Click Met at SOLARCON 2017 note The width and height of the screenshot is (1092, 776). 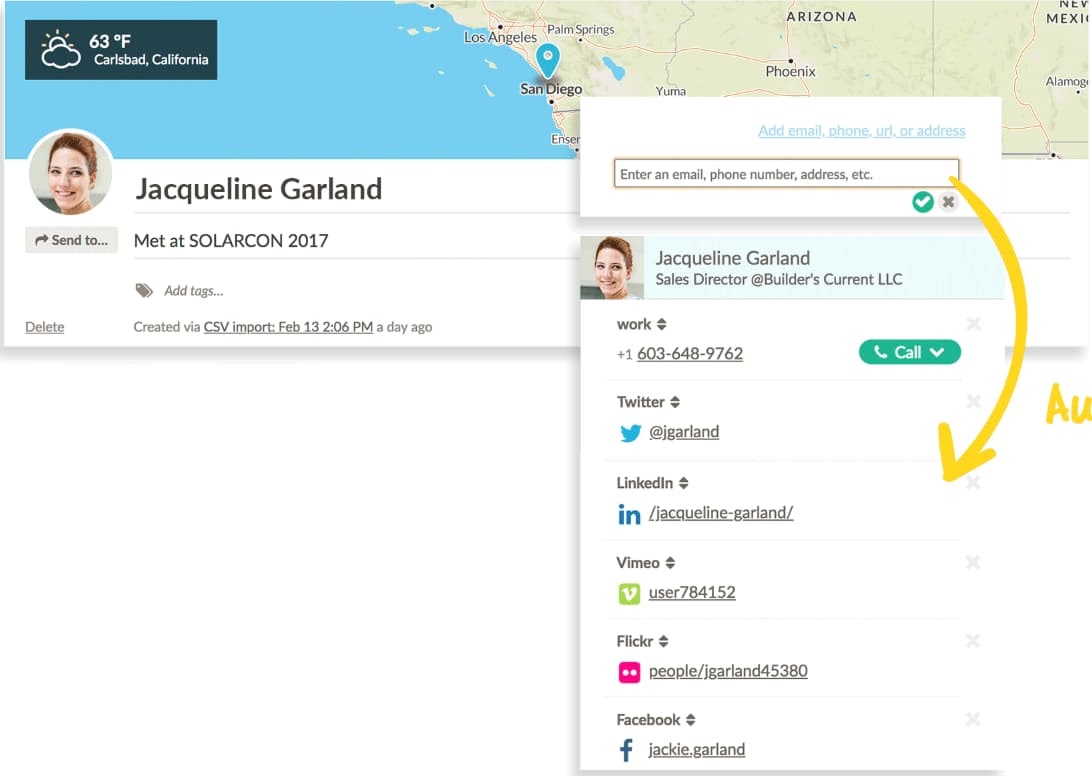click(x=231, y=241)
